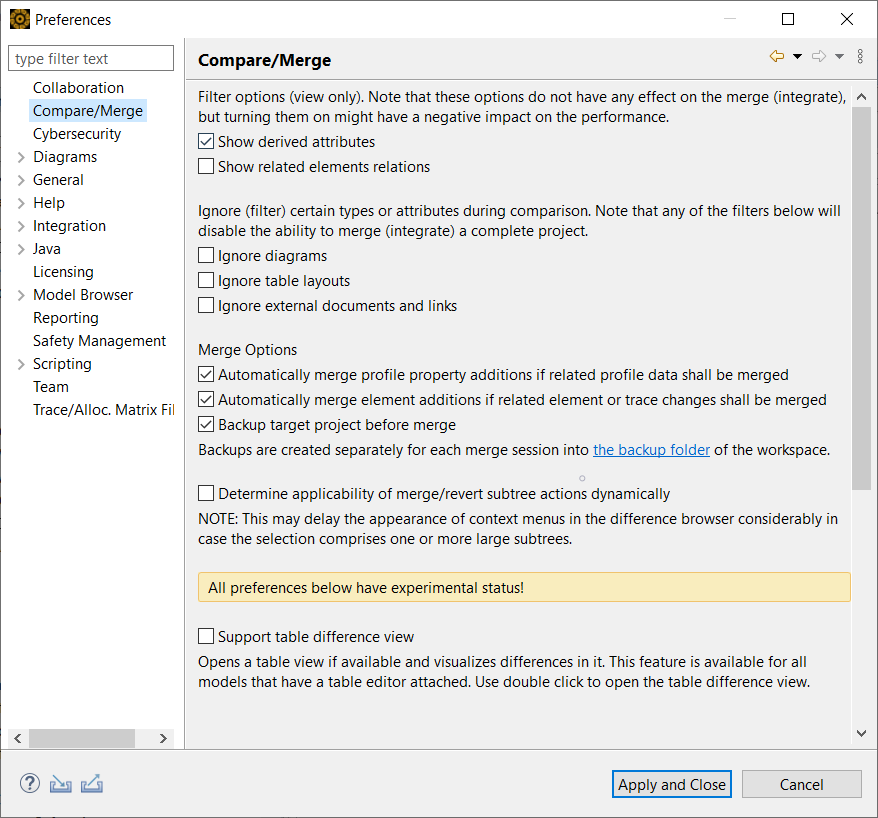The image size is (878, 818).
Task: Expand the Model Browser tree node
Action: click(x=21, y=295)
